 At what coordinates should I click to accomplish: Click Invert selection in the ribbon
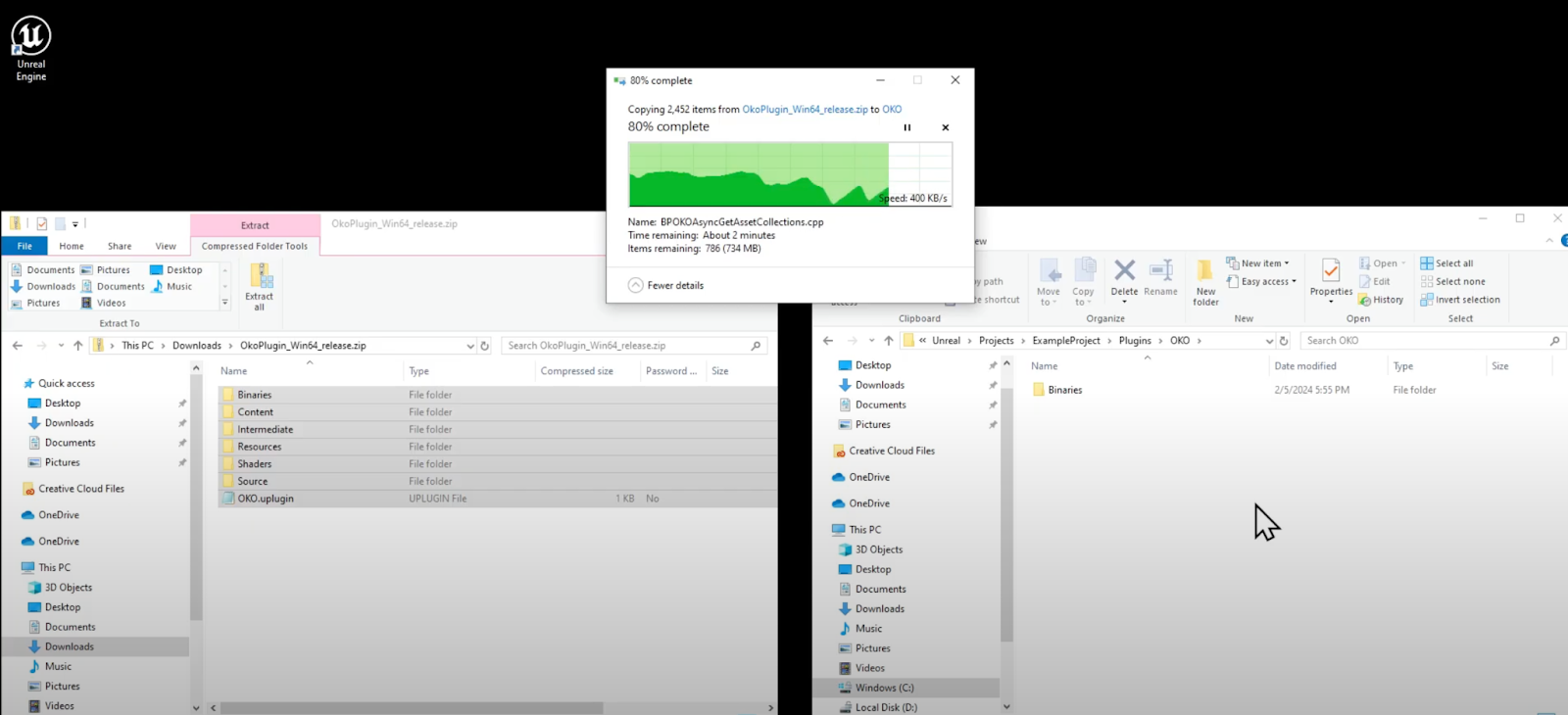click(x=1460, y=300)
